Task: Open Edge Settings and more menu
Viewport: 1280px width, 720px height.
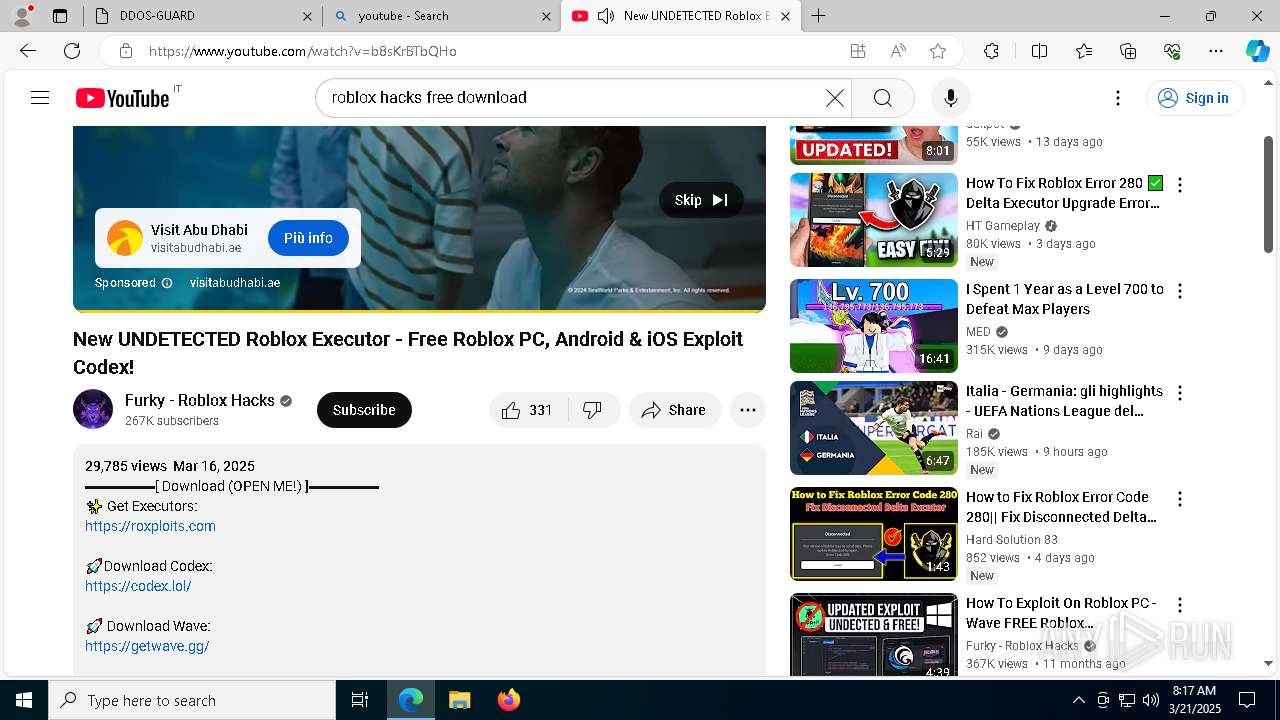Action: (1216, 51)
